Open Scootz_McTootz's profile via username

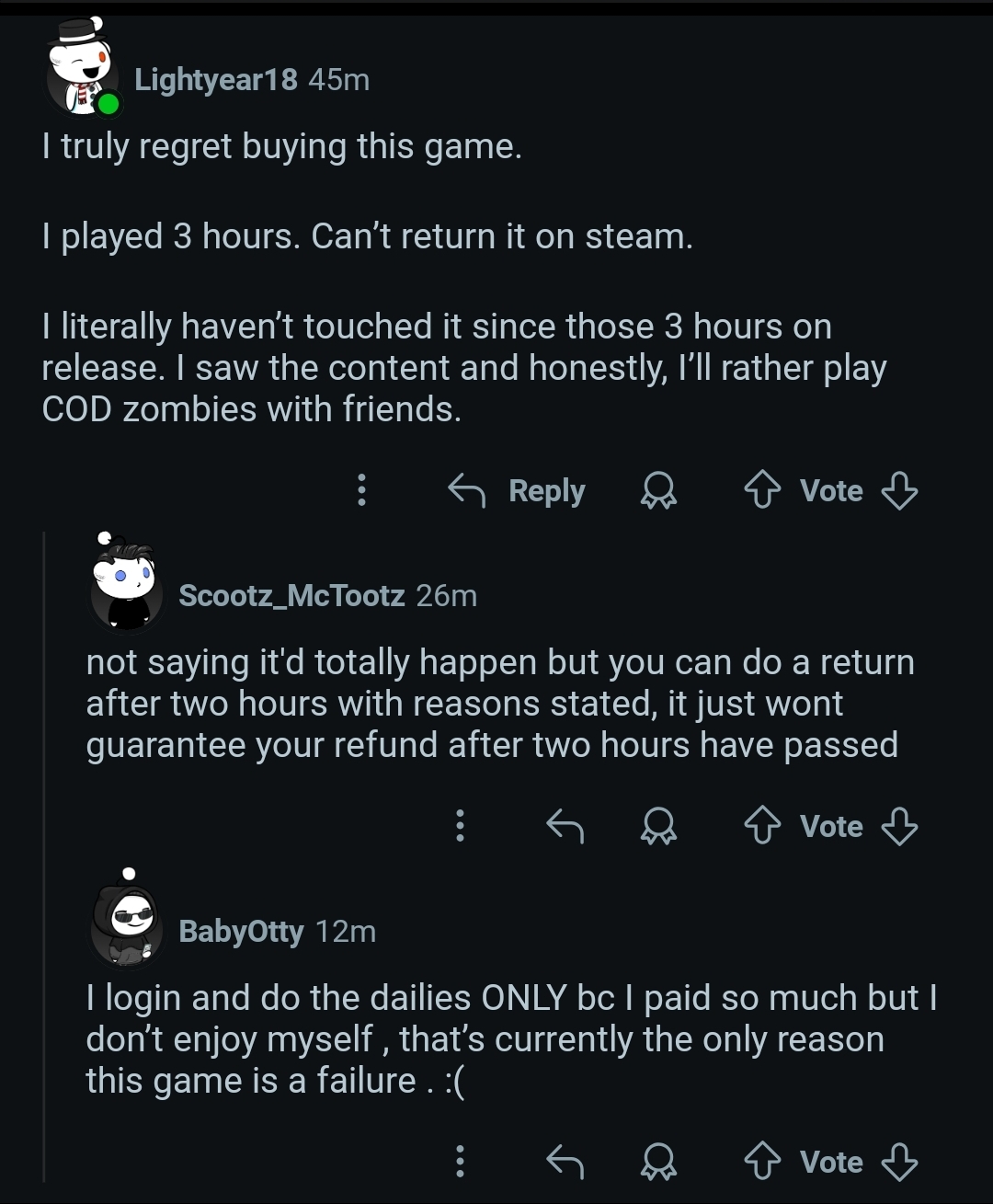tap(291, 596)
